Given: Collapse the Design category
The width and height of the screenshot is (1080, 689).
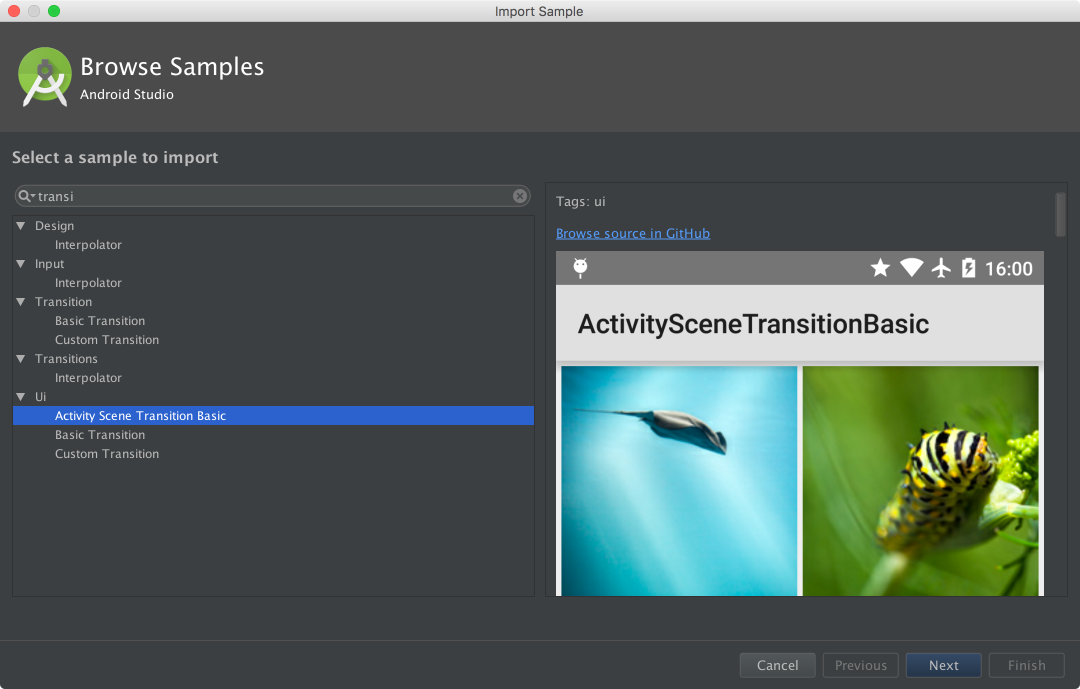Looking at the screenshot, I should click(21, 226).
